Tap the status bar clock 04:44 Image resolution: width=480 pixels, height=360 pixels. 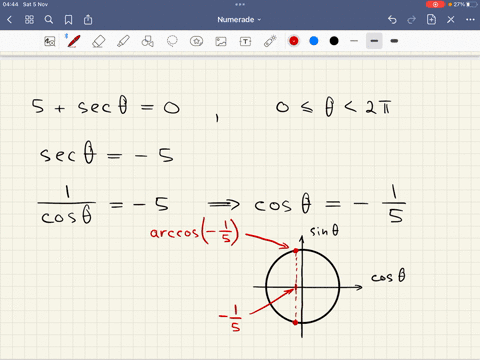(x=10, y=4)
